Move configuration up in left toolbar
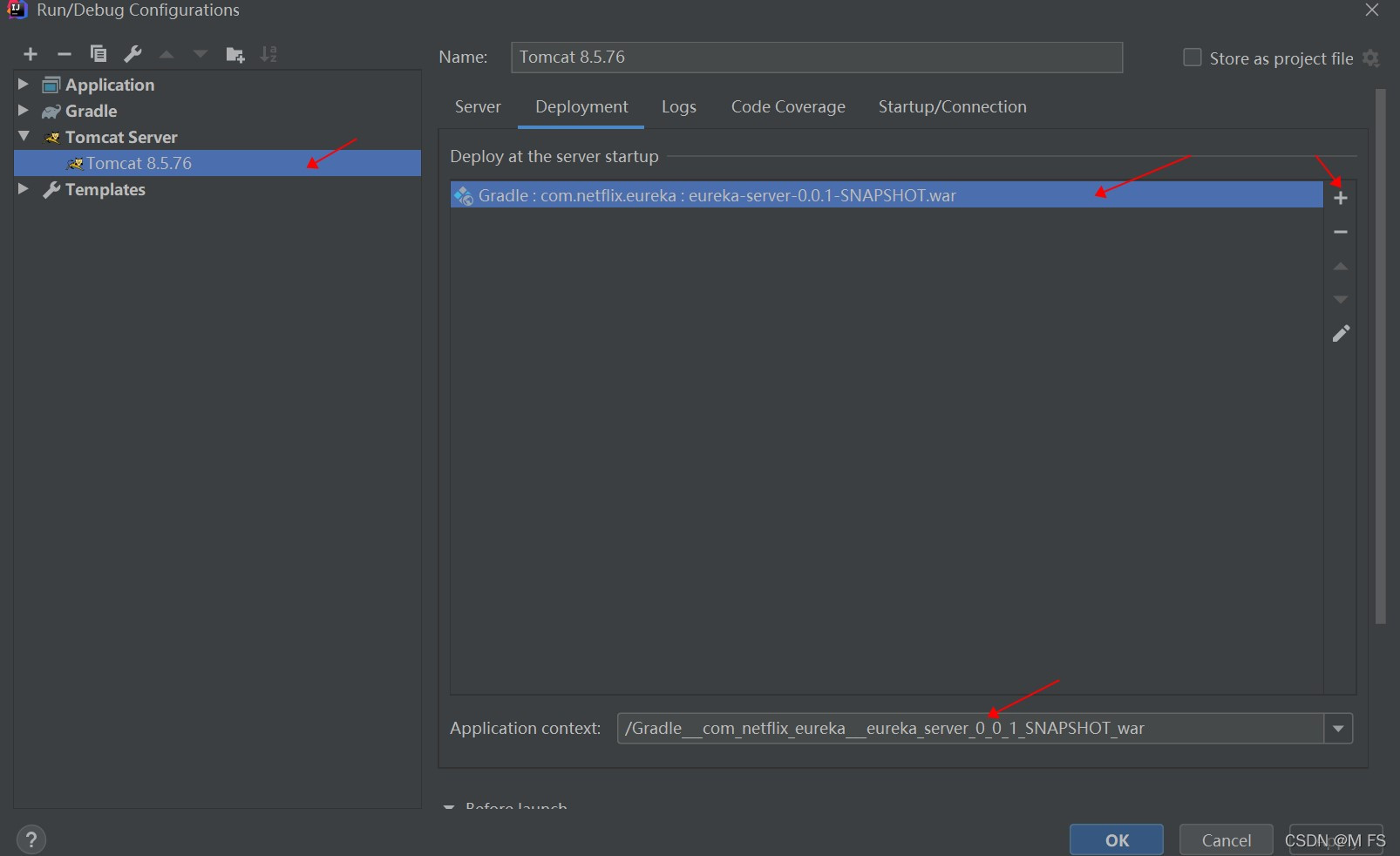1400x856 pixels. point(167,54)
